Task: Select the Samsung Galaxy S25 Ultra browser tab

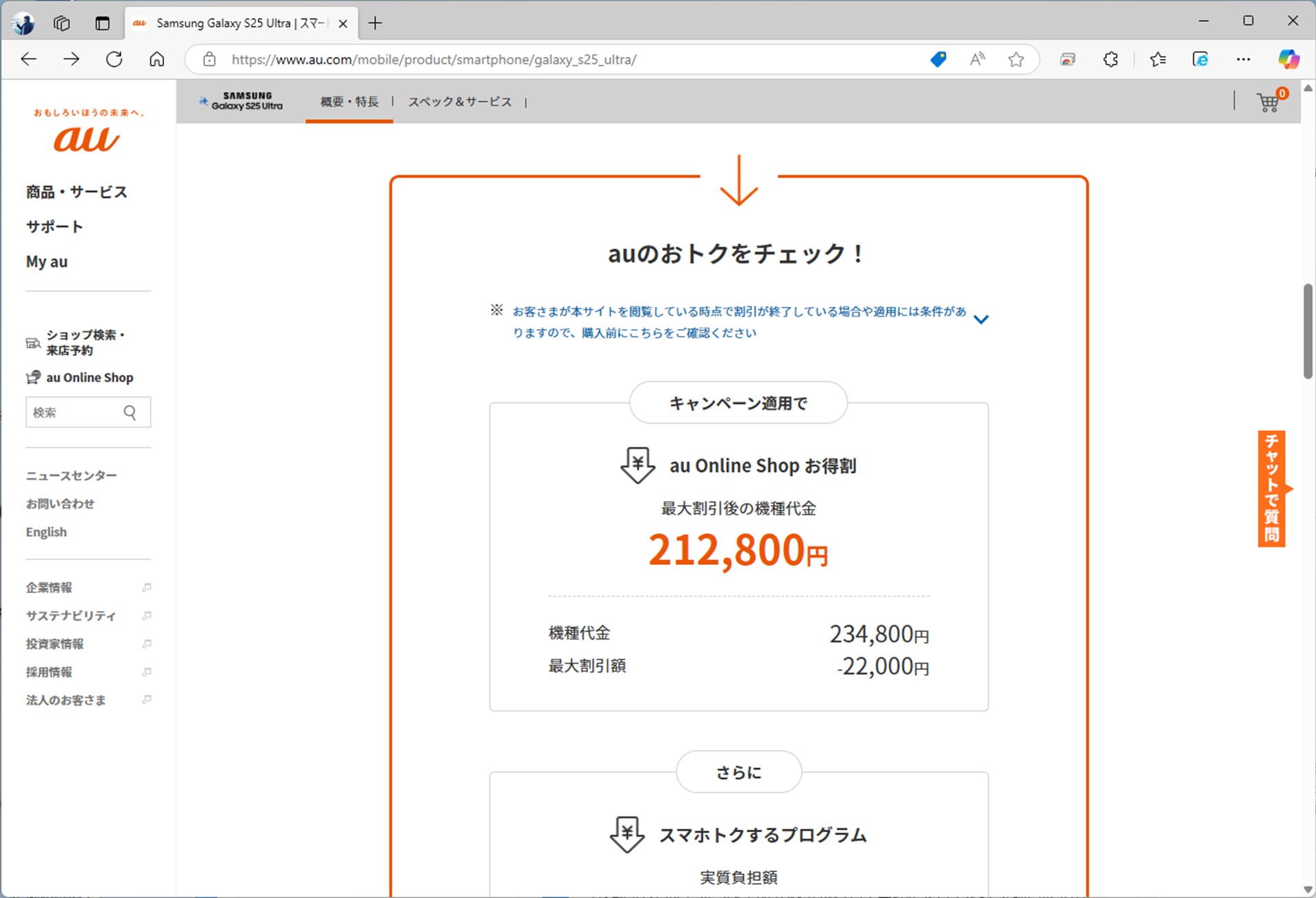Action: pyautogui.click(x=241, y=23)
